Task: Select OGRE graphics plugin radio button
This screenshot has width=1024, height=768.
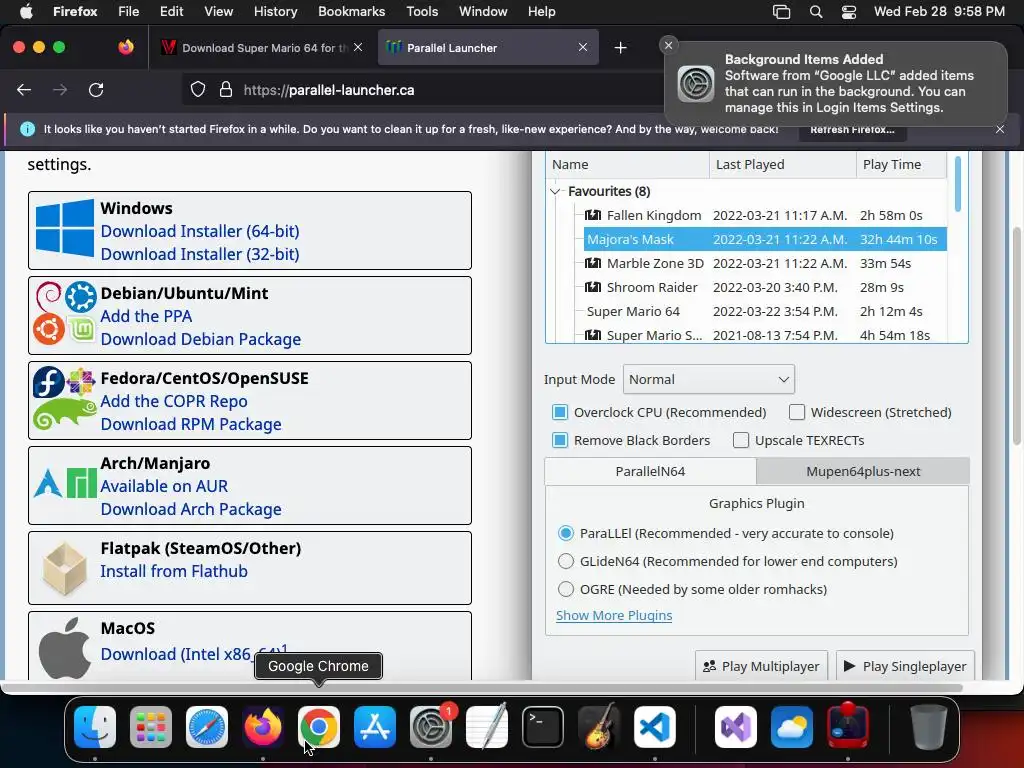Action: [566, 589]
